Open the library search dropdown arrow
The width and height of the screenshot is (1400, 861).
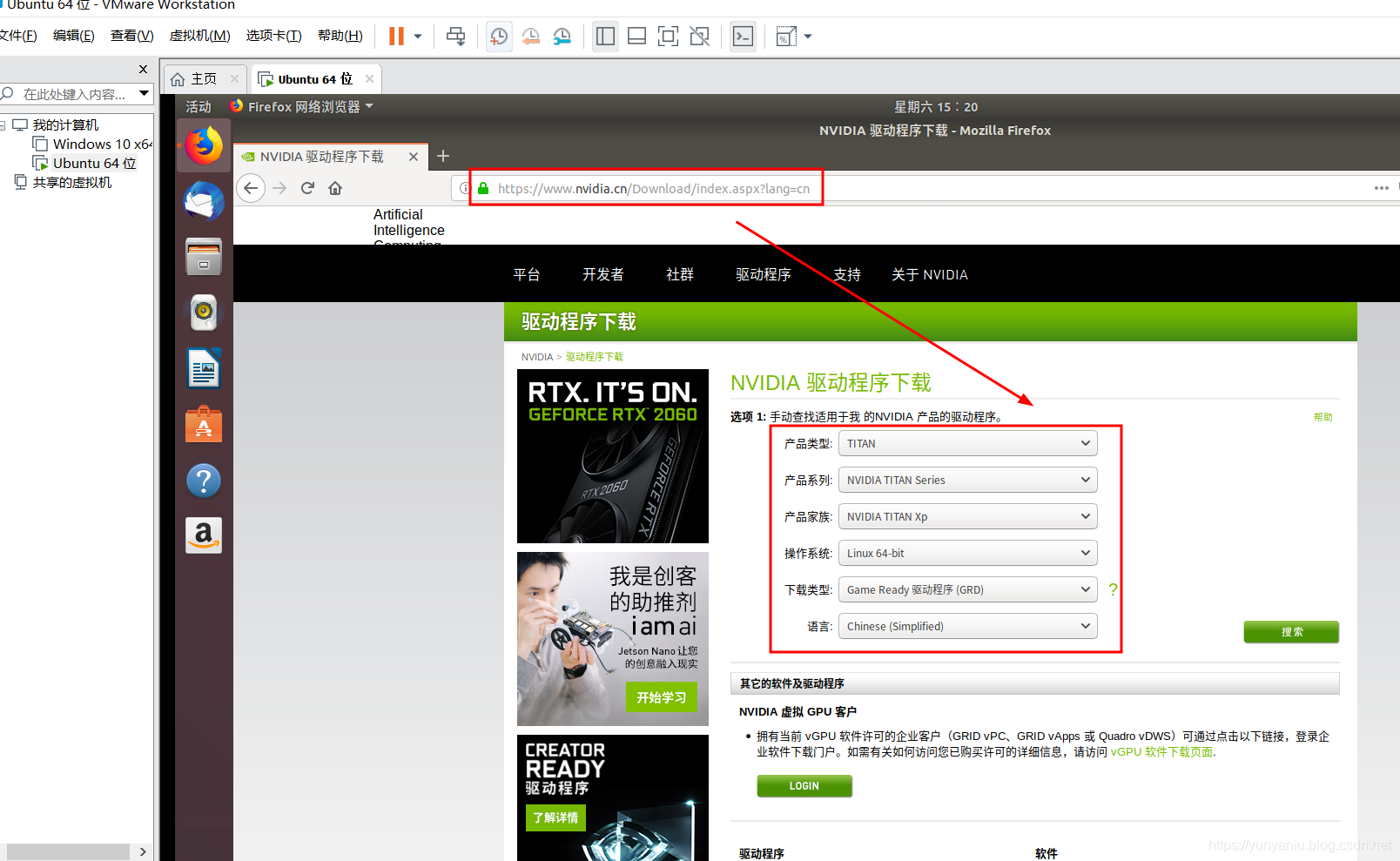[x=144, y=93]
